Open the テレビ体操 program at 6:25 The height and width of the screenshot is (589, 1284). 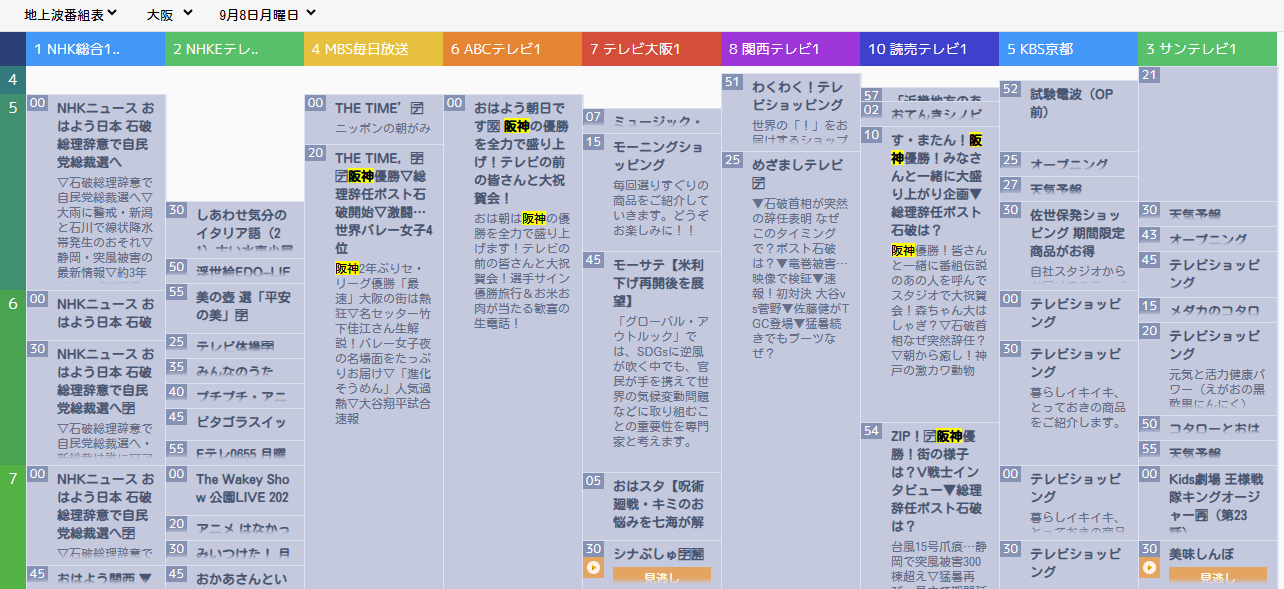pos(234,346)
